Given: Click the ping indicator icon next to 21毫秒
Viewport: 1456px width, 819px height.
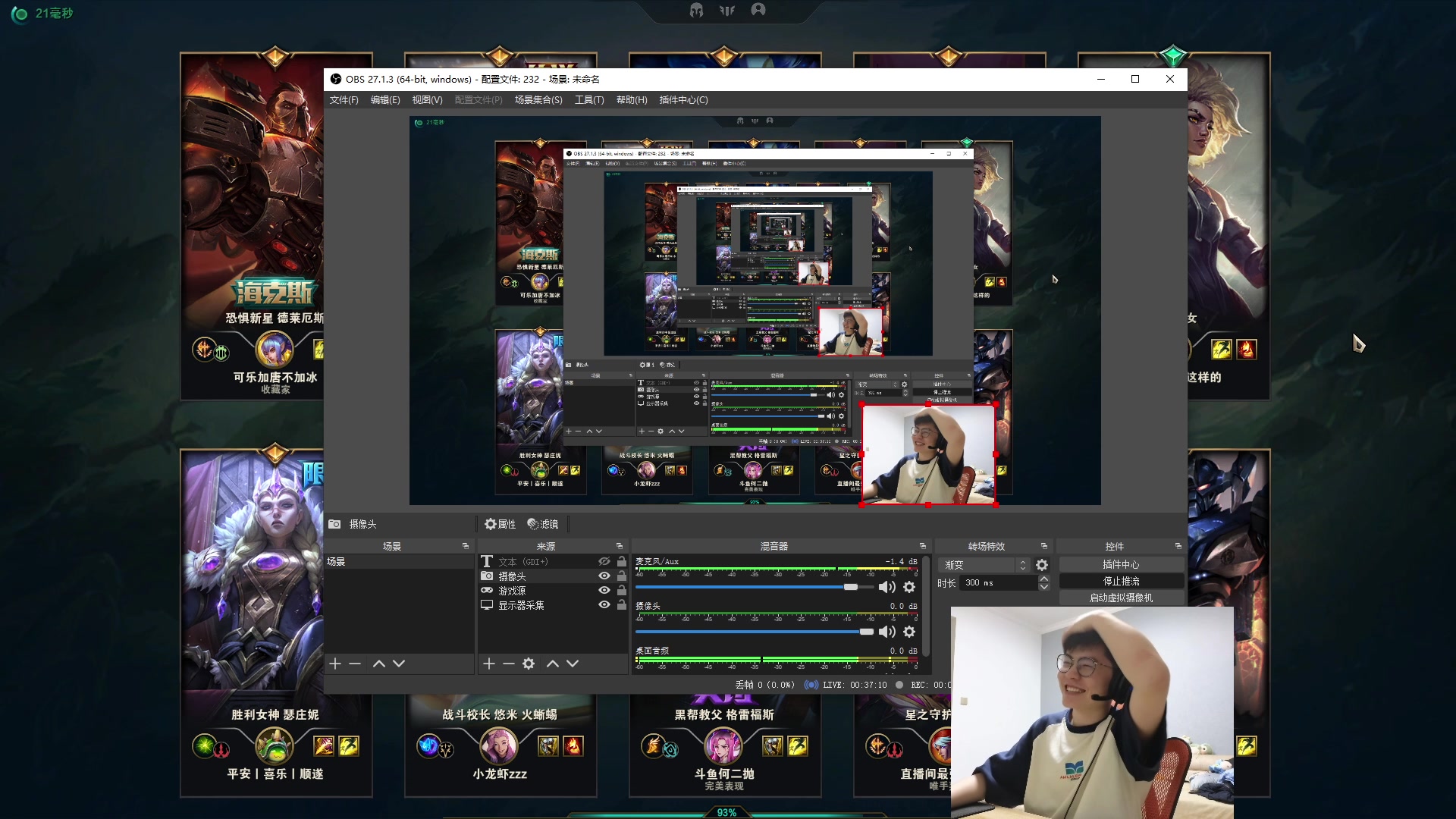Looking at the screenshot, I should pyautogui.click(x=20, y=14).
